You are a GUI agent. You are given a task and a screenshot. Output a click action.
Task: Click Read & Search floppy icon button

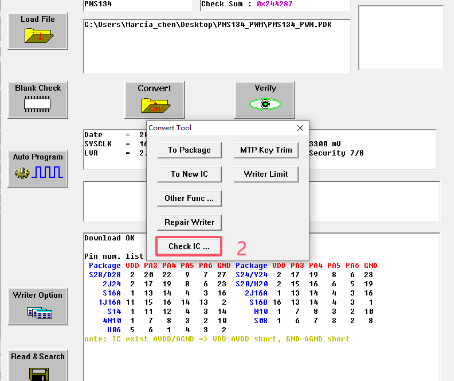point(38,366)
